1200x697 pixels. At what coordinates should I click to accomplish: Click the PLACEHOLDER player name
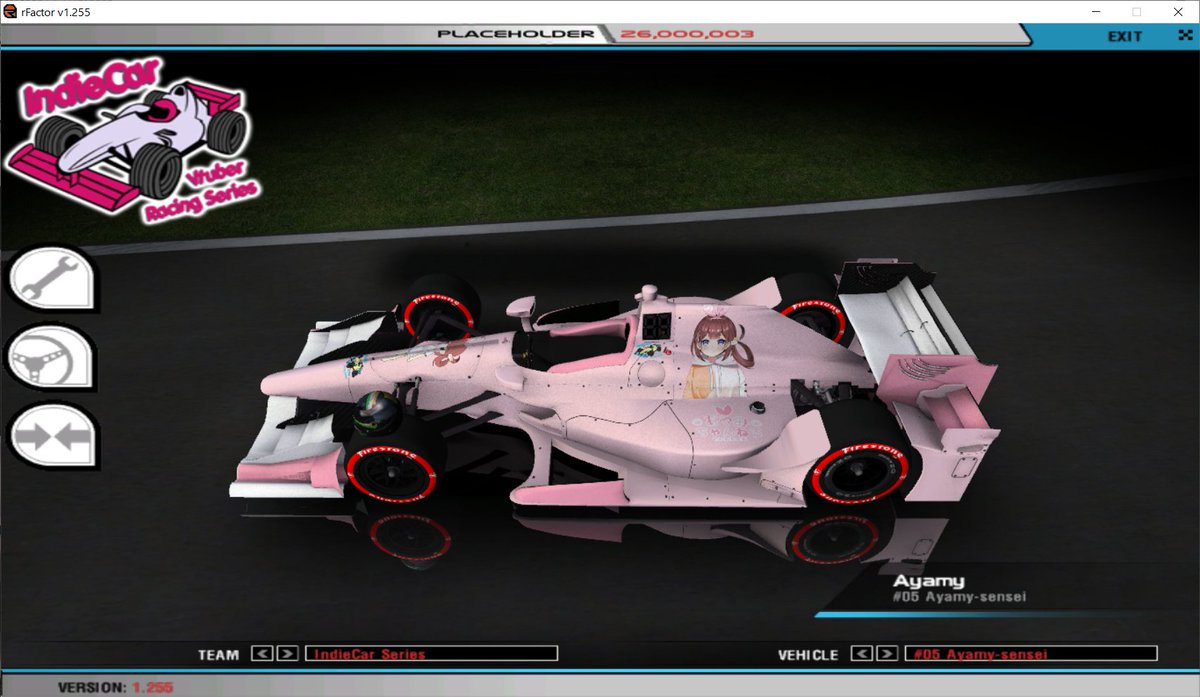[x=516, y=34]
